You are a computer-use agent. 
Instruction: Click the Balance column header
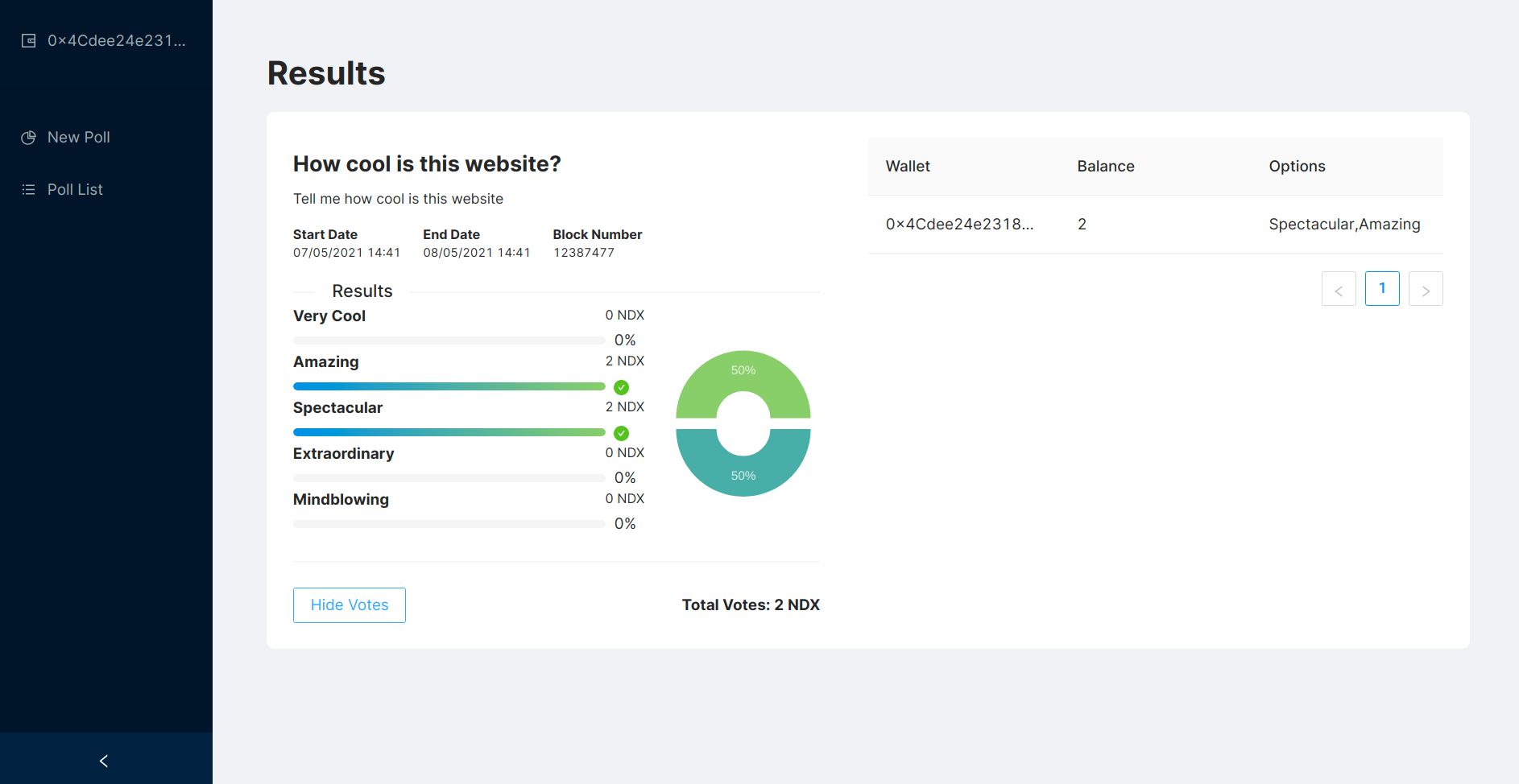1105,167
